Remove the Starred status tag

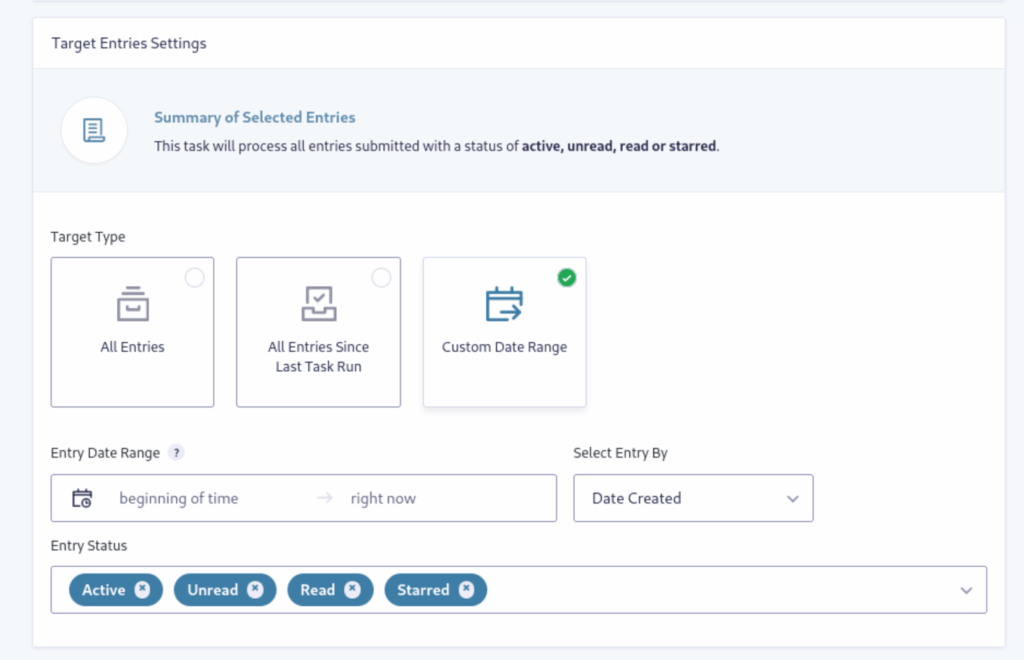pos(466,590)
